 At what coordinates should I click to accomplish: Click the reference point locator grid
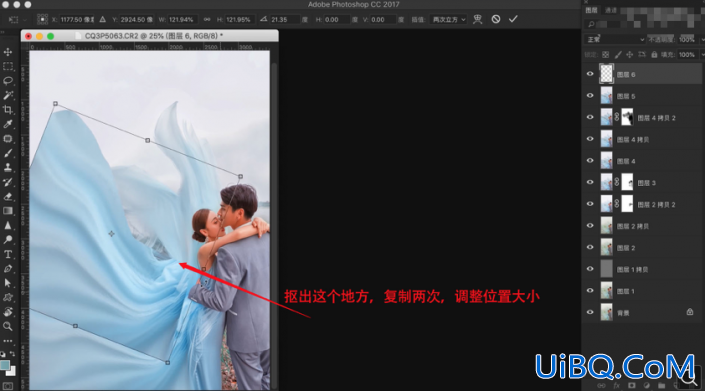(42, 19)
